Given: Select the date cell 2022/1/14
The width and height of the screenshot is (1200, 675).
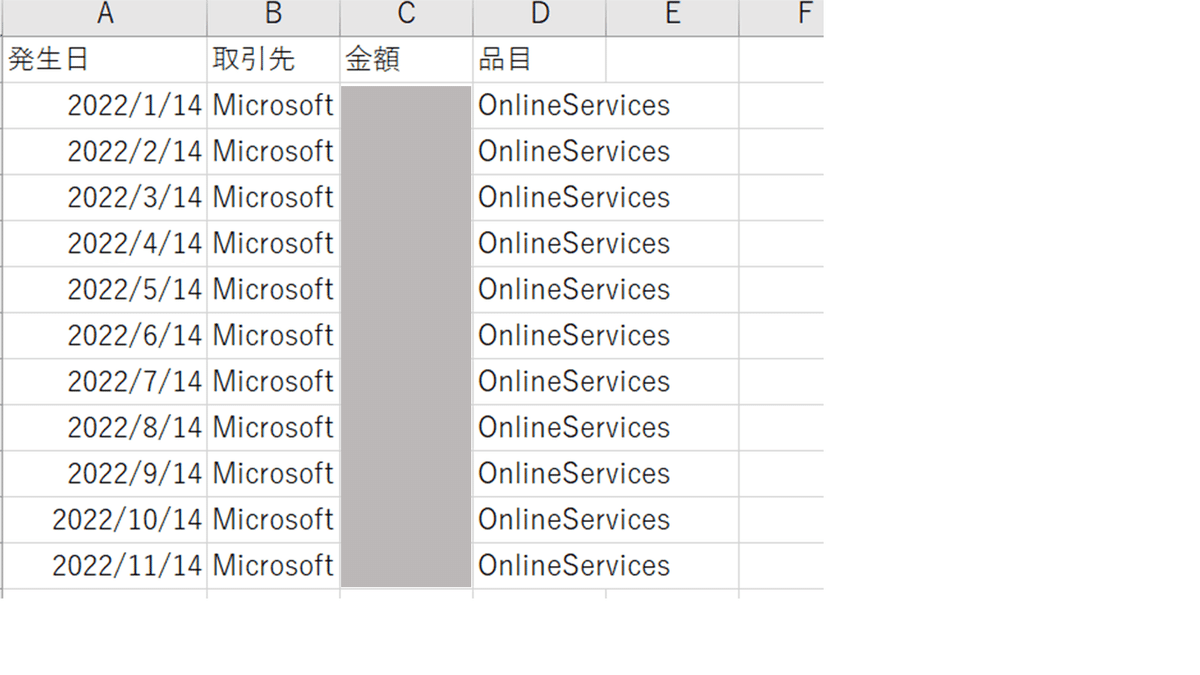Looking at the screenshot, I should coord(104,106).
